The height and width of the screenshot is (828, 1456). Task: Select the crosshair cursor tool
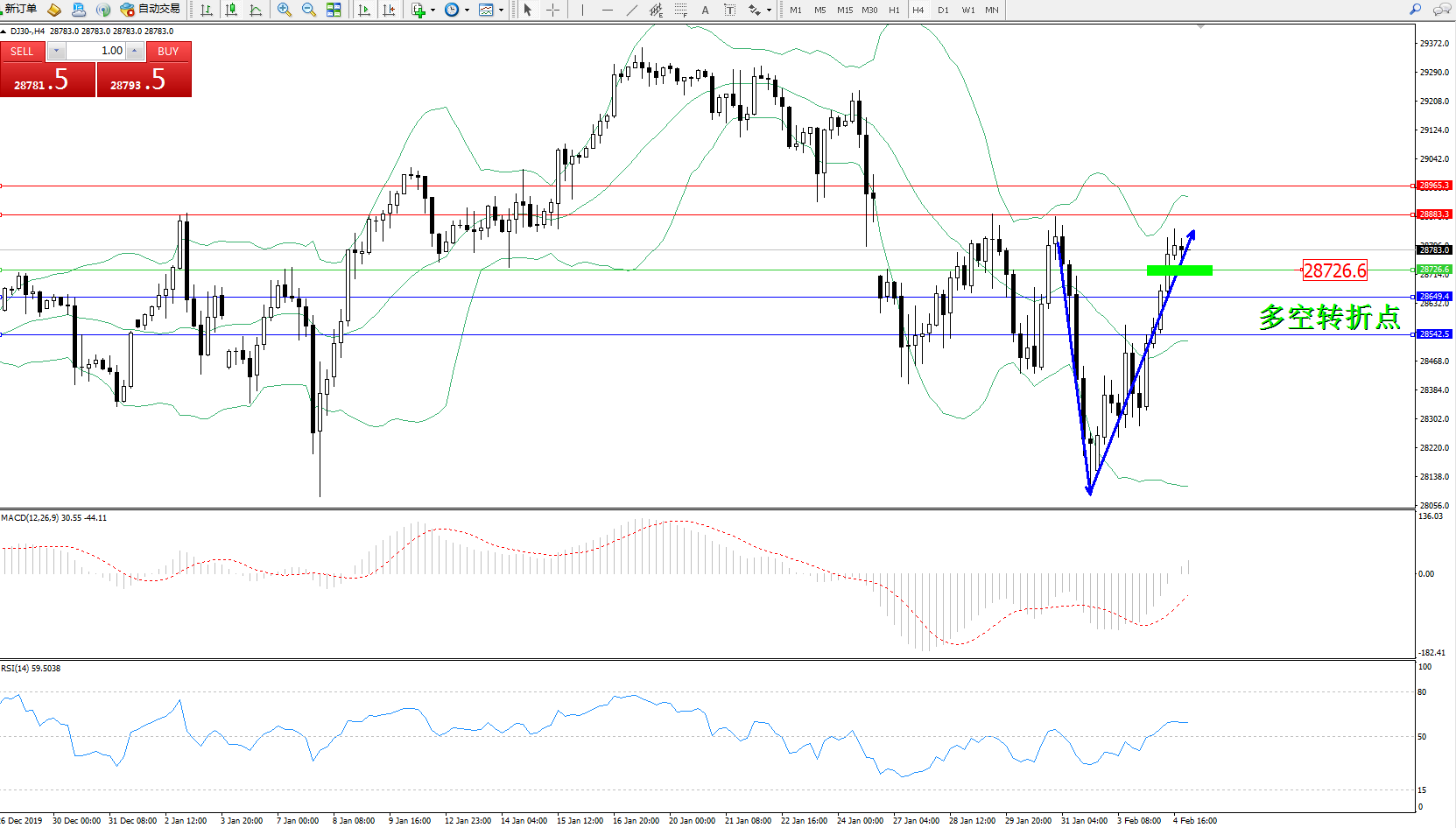pos(553,10)
